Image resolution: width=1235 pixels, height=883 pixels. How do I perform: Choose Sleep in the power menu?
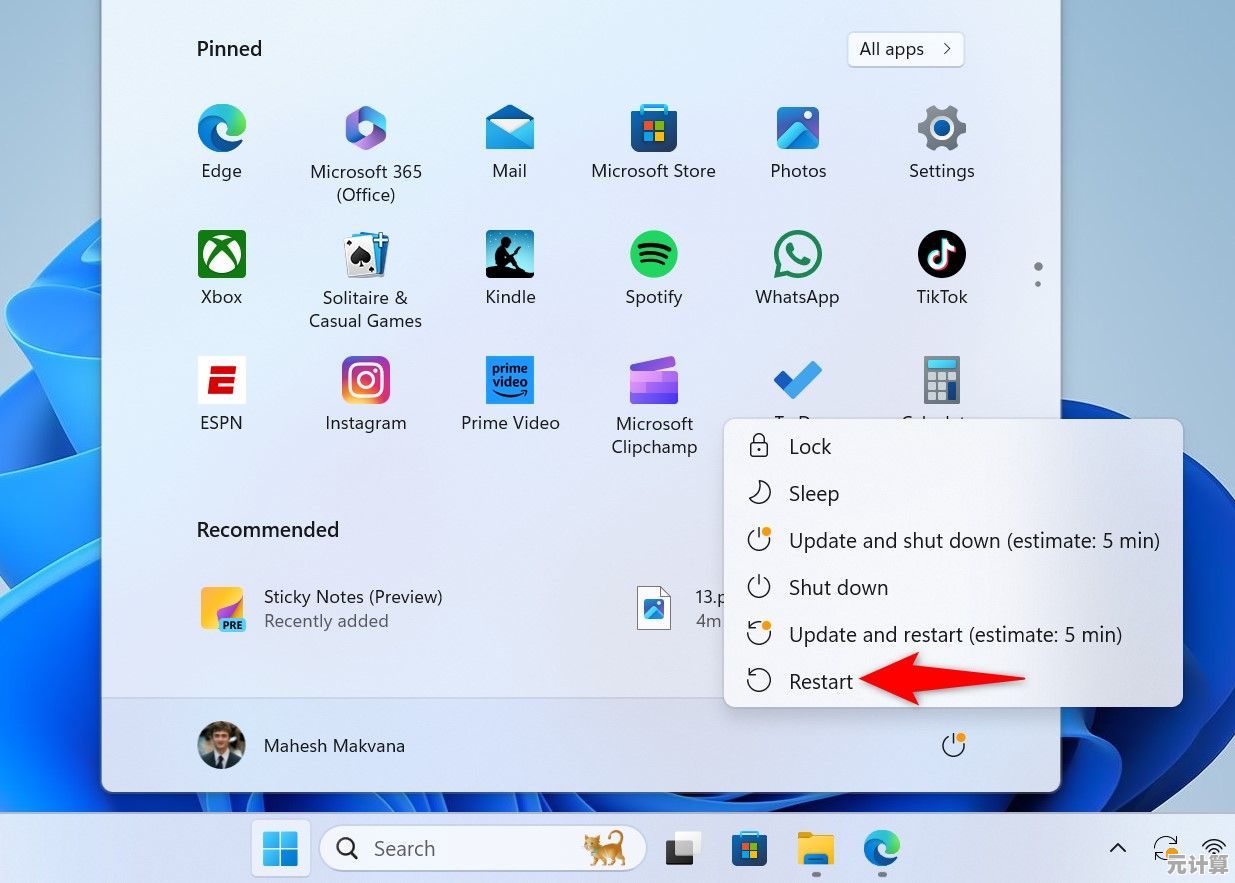tap(813, 493)
